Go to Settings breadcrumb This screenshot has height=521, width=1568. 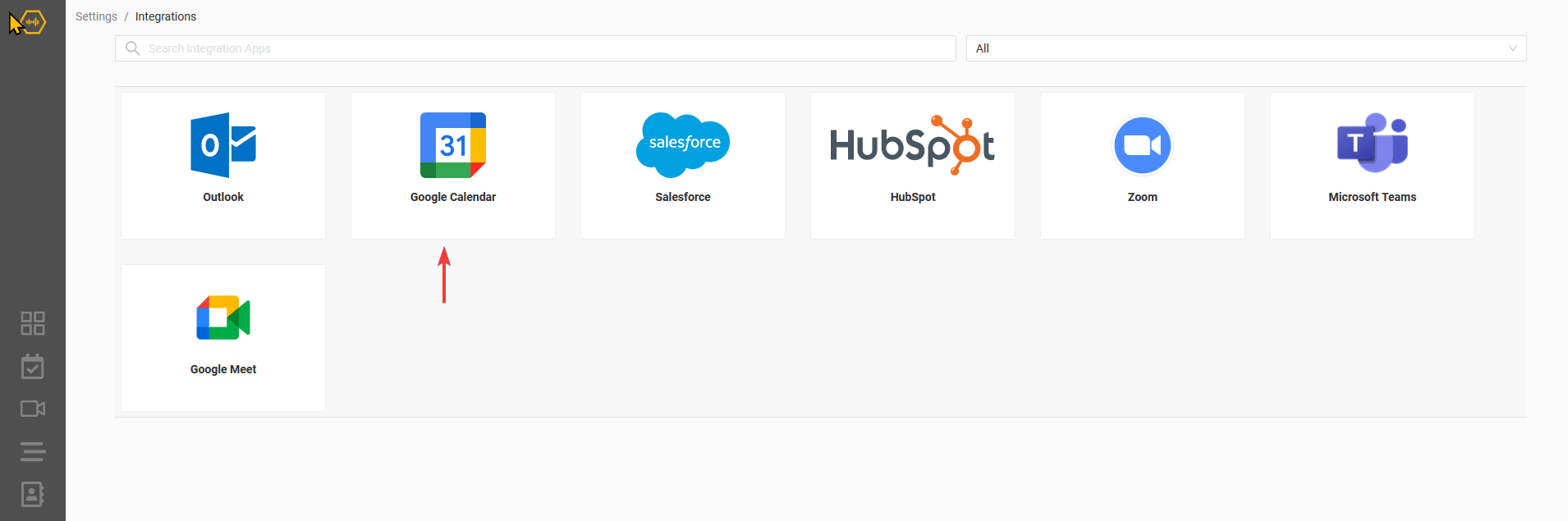tap(96, 16)
